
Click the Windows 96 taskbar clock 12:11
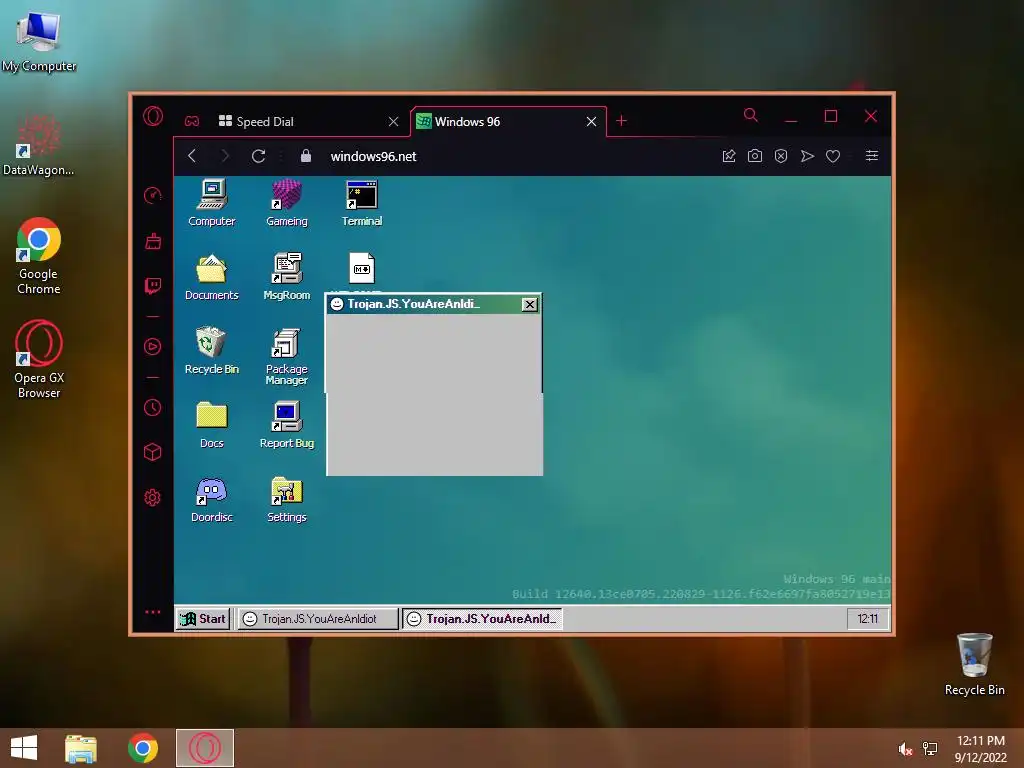867,618
